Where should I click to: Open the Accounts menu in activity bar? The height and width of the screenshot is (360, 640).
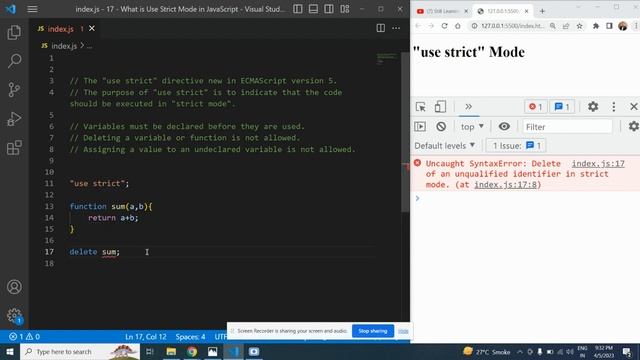[x=14, y=287]
